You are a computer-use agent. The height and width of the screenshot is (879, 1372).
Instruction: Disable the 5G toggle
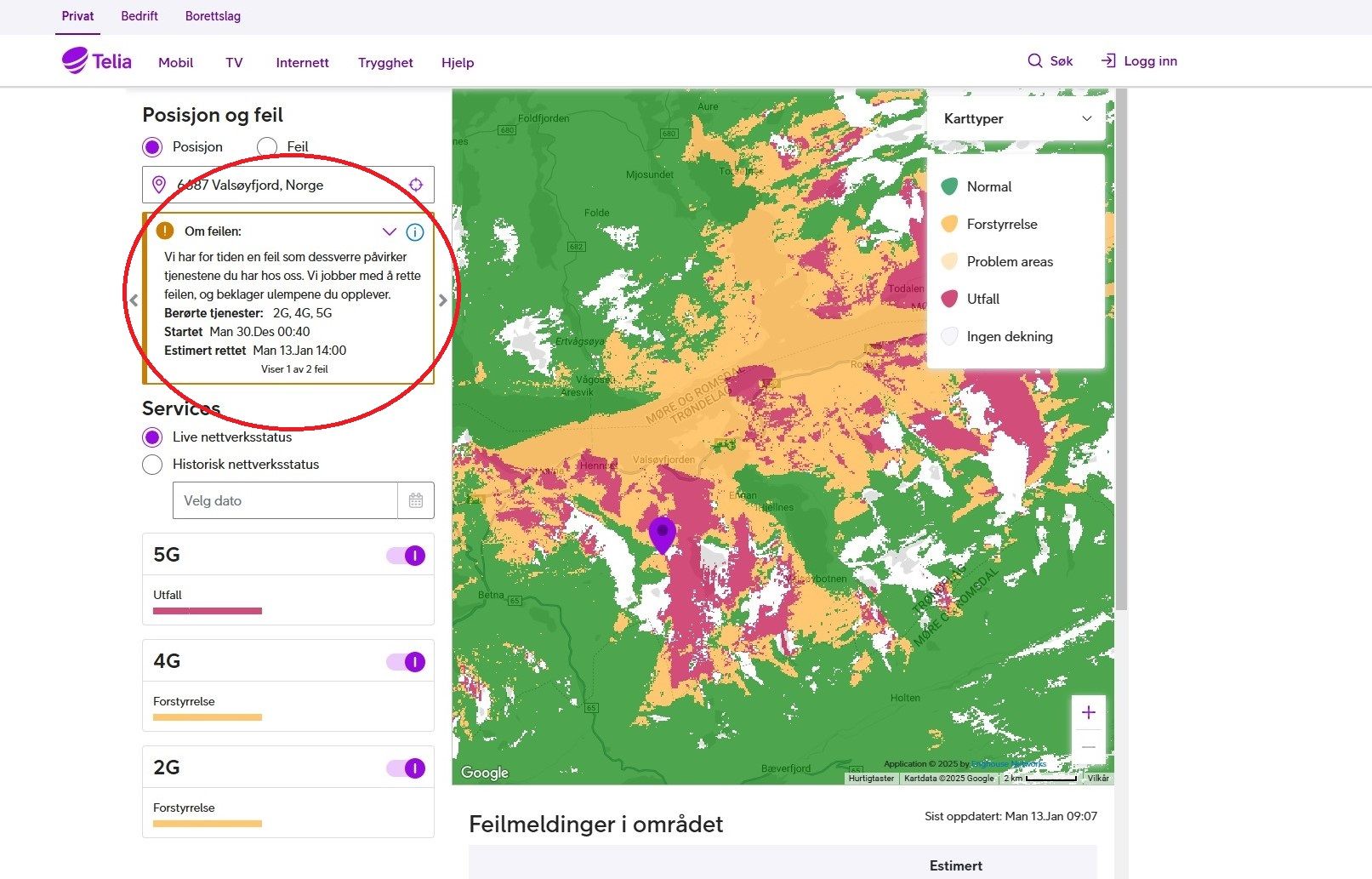point(405,554)
